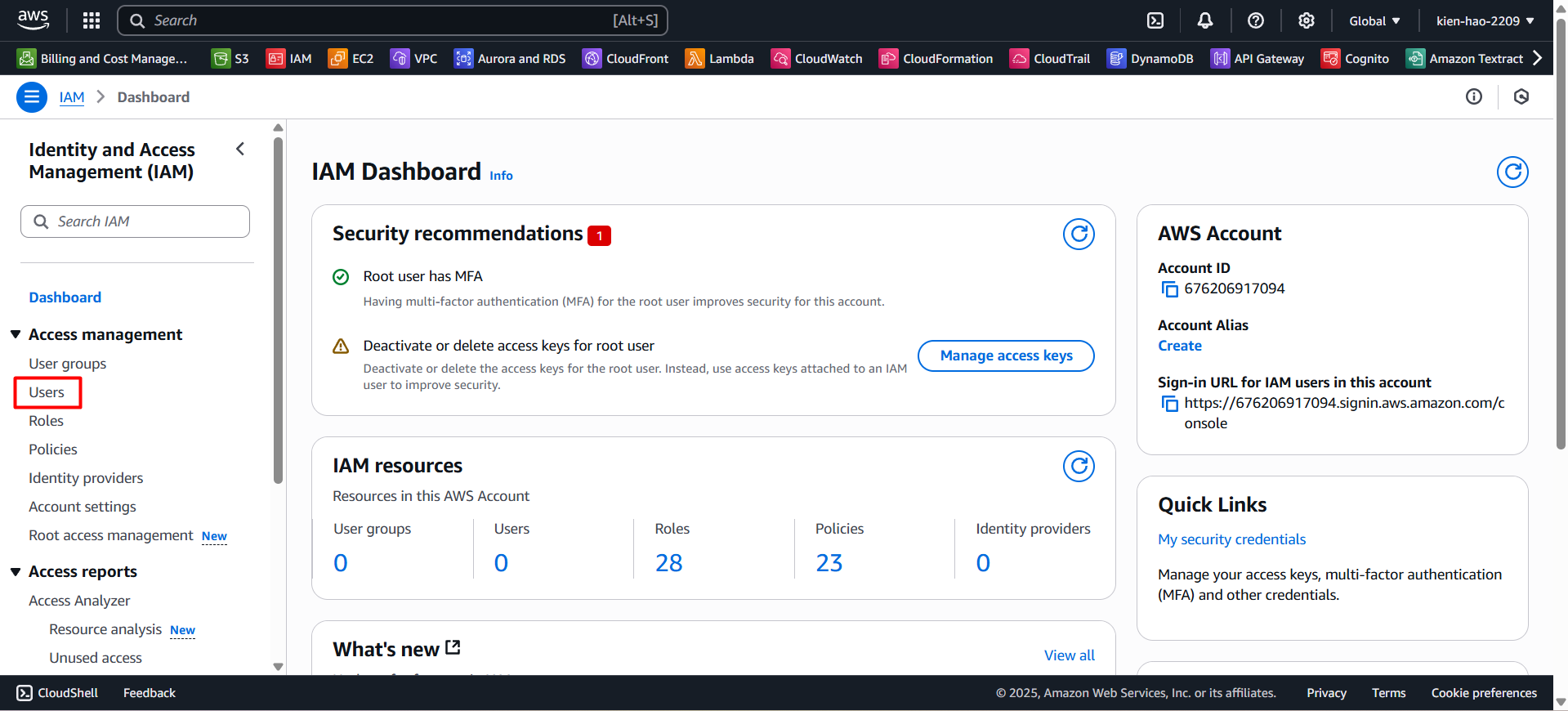Open the kien-hao-2209 account dropdown
This screenshot has height=711, width=1568.
click(x=1485, y=20)
